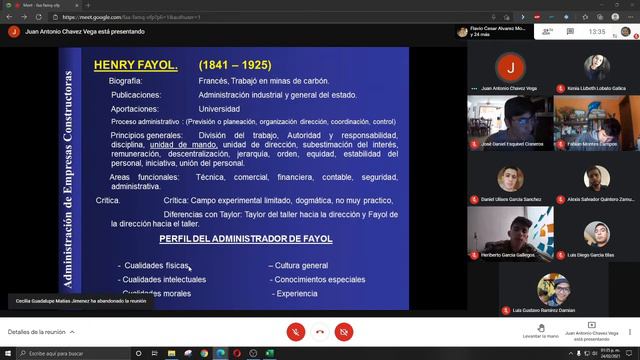The height and width of the screenshot is (360, 640).
Task: Toggle the red camera off button
Action: [x=344, y=332]
